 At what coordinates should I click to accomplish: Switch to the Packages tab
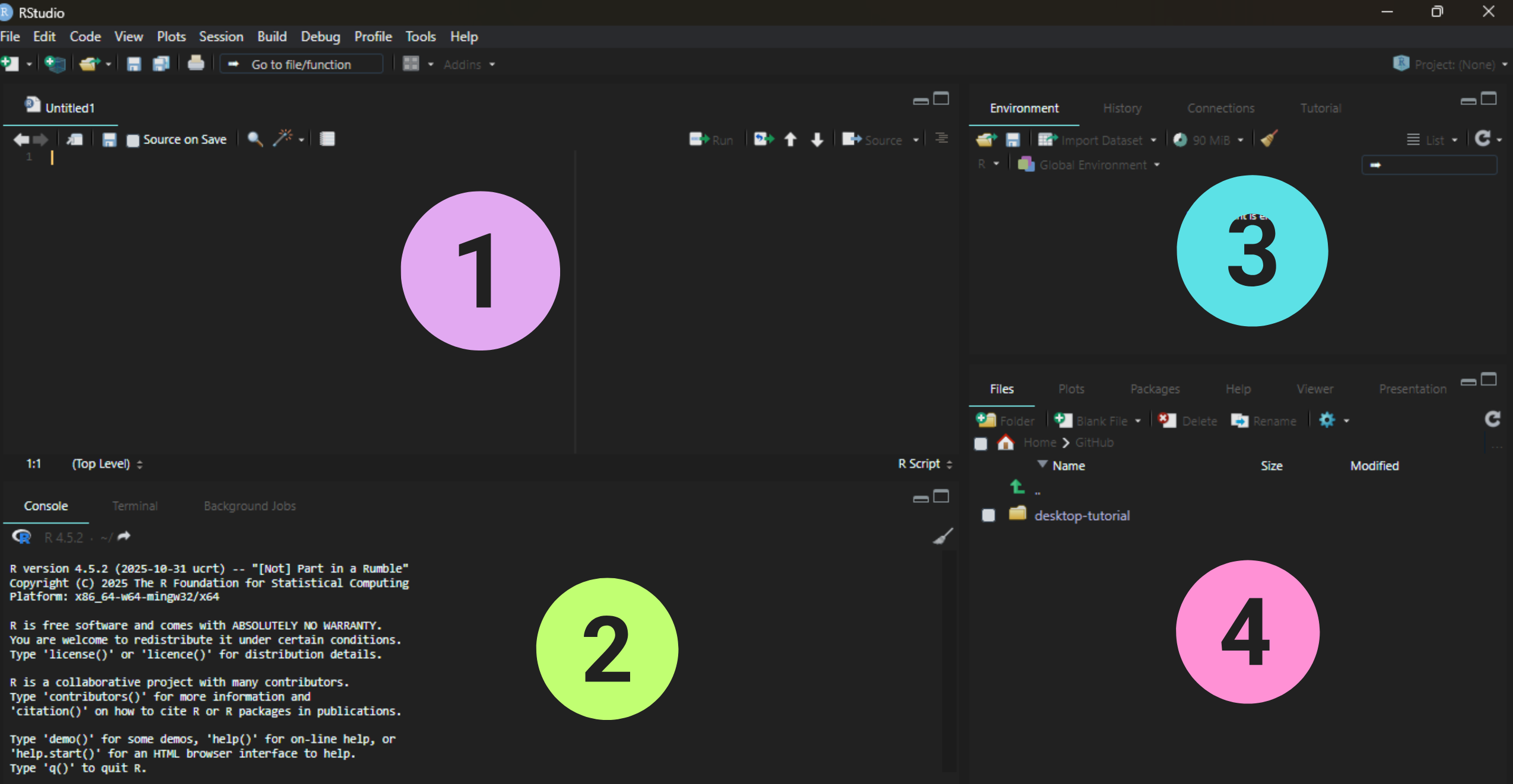point(1155,389)
